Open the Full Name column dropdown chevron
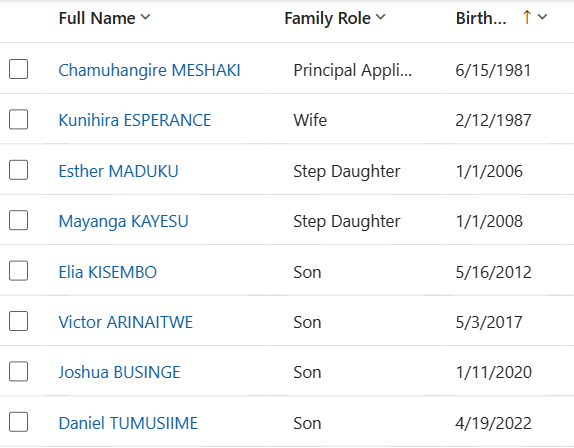574x448 pixels. tap(145, 17)
